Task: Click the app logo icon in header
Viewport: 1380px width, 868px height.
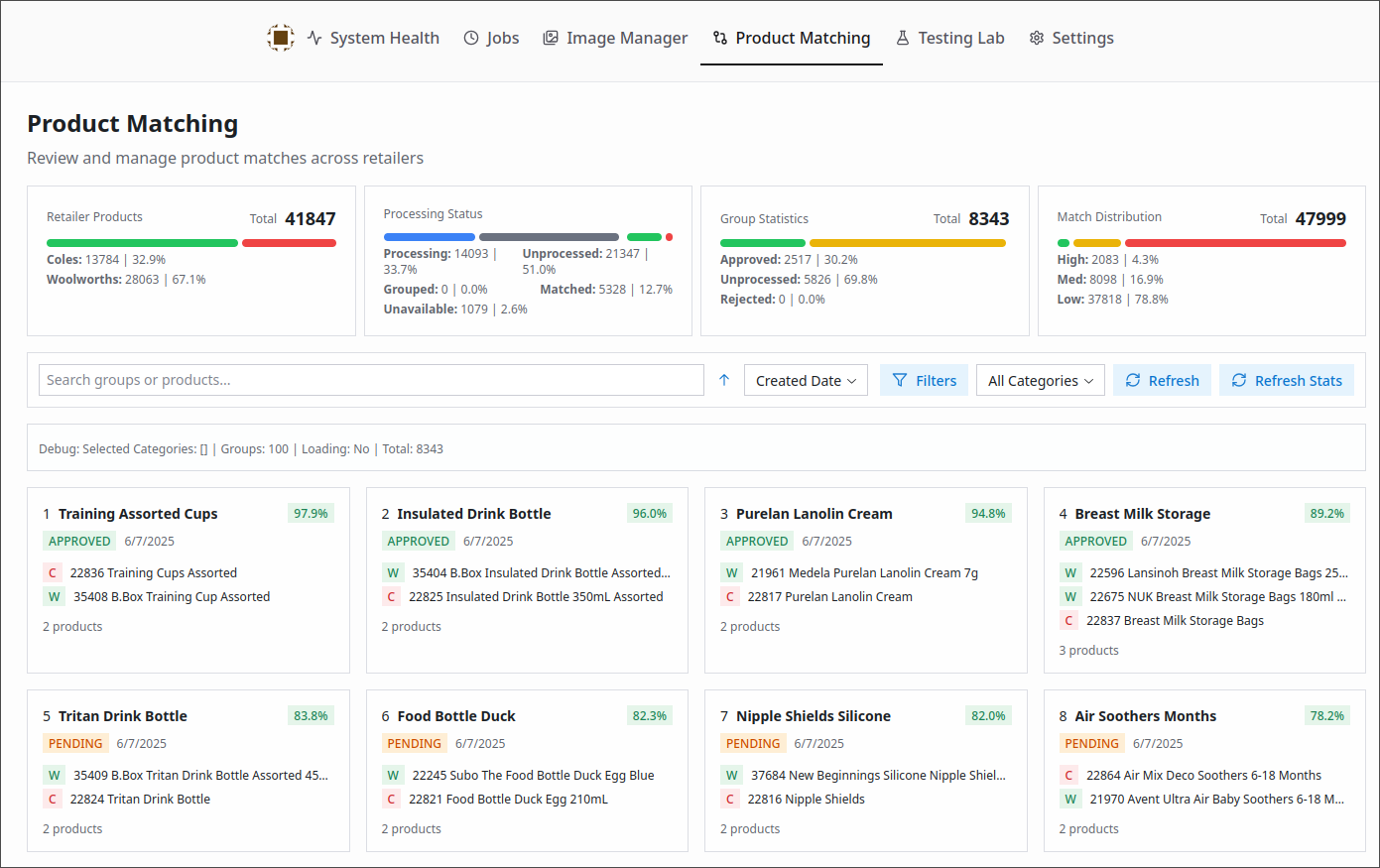Action: 281,38
